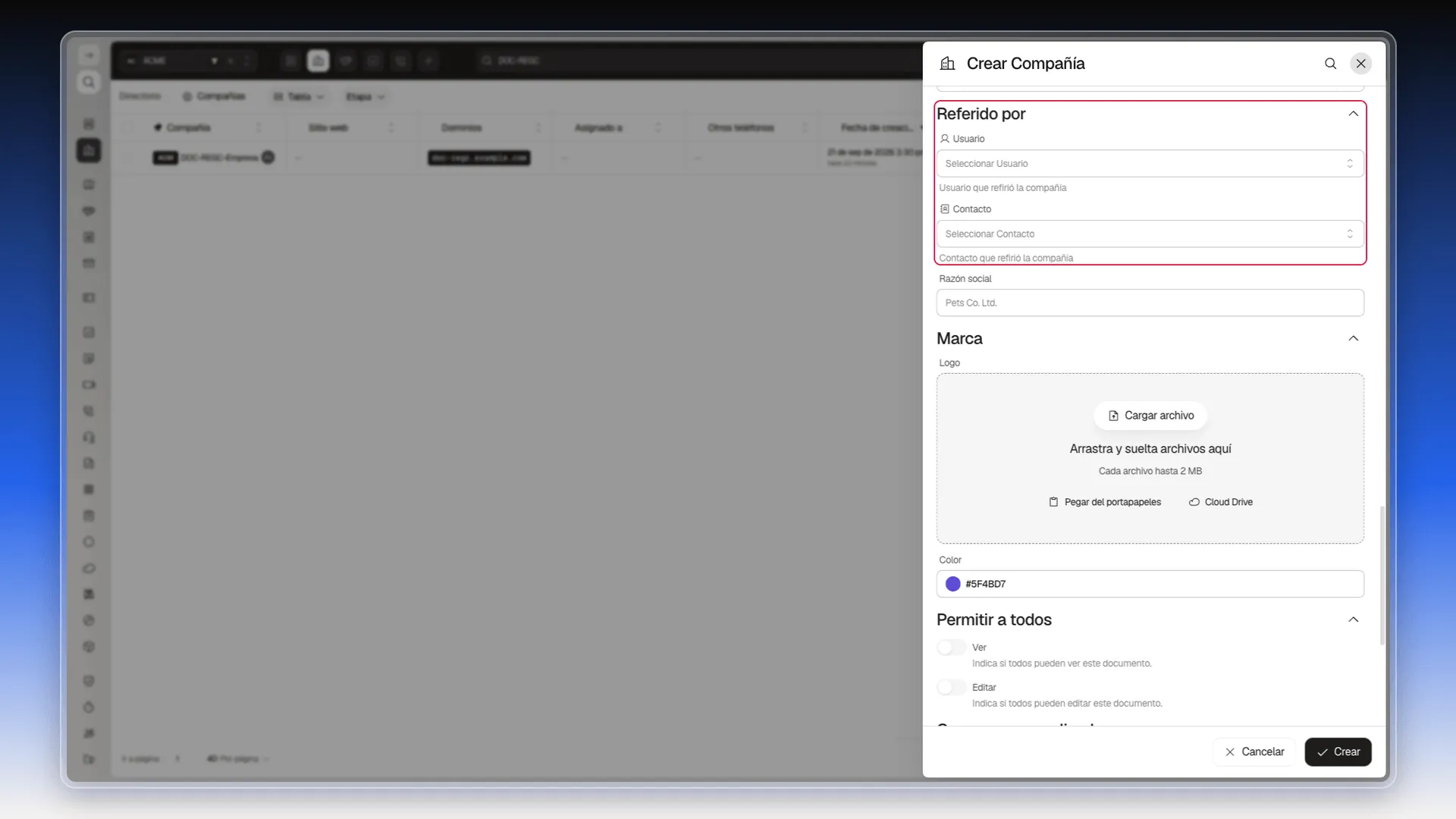Click the search icon in the left sidebar
Viewport: 1456px width, 819px height.
pyautogui.click(x=89, y=82)
